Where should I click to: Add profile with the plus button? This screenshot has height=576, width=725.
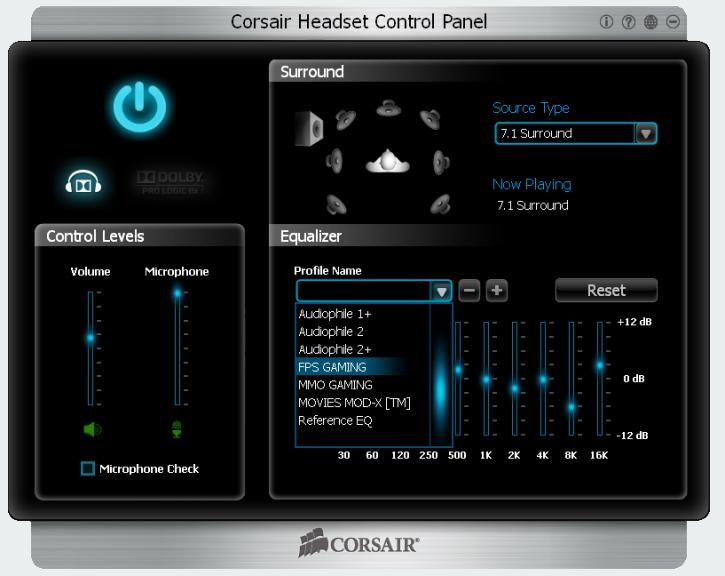click(x=497, y=291)
